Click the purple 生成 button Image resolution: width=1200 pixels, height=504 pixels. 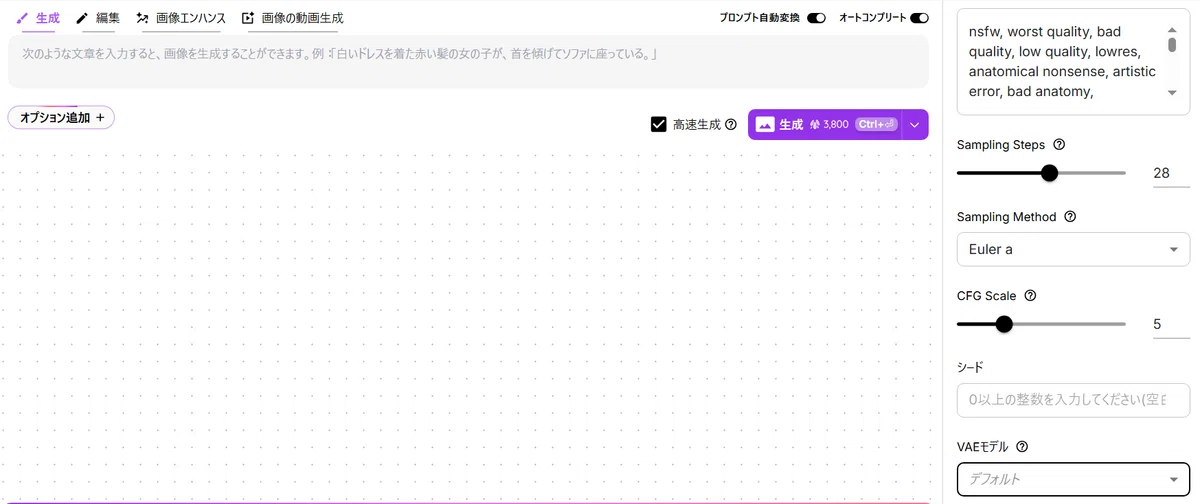coord(825,125)
